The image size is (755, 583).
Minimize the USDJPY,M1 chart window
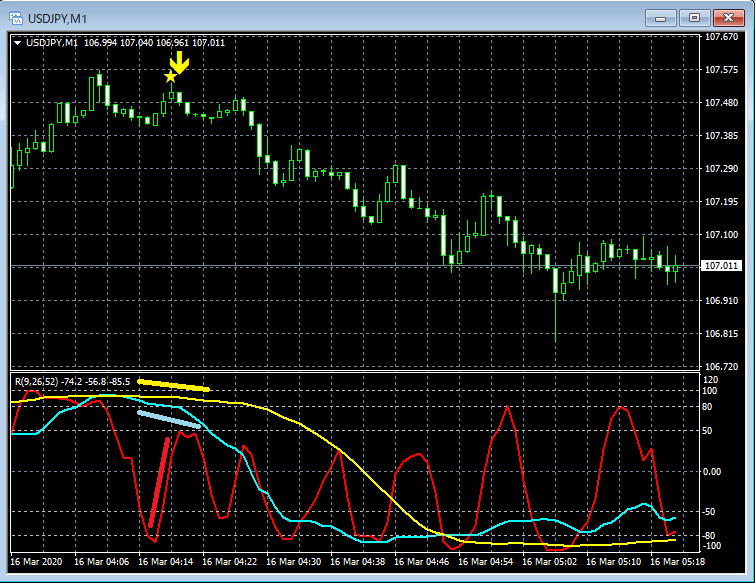coord(661,18)
